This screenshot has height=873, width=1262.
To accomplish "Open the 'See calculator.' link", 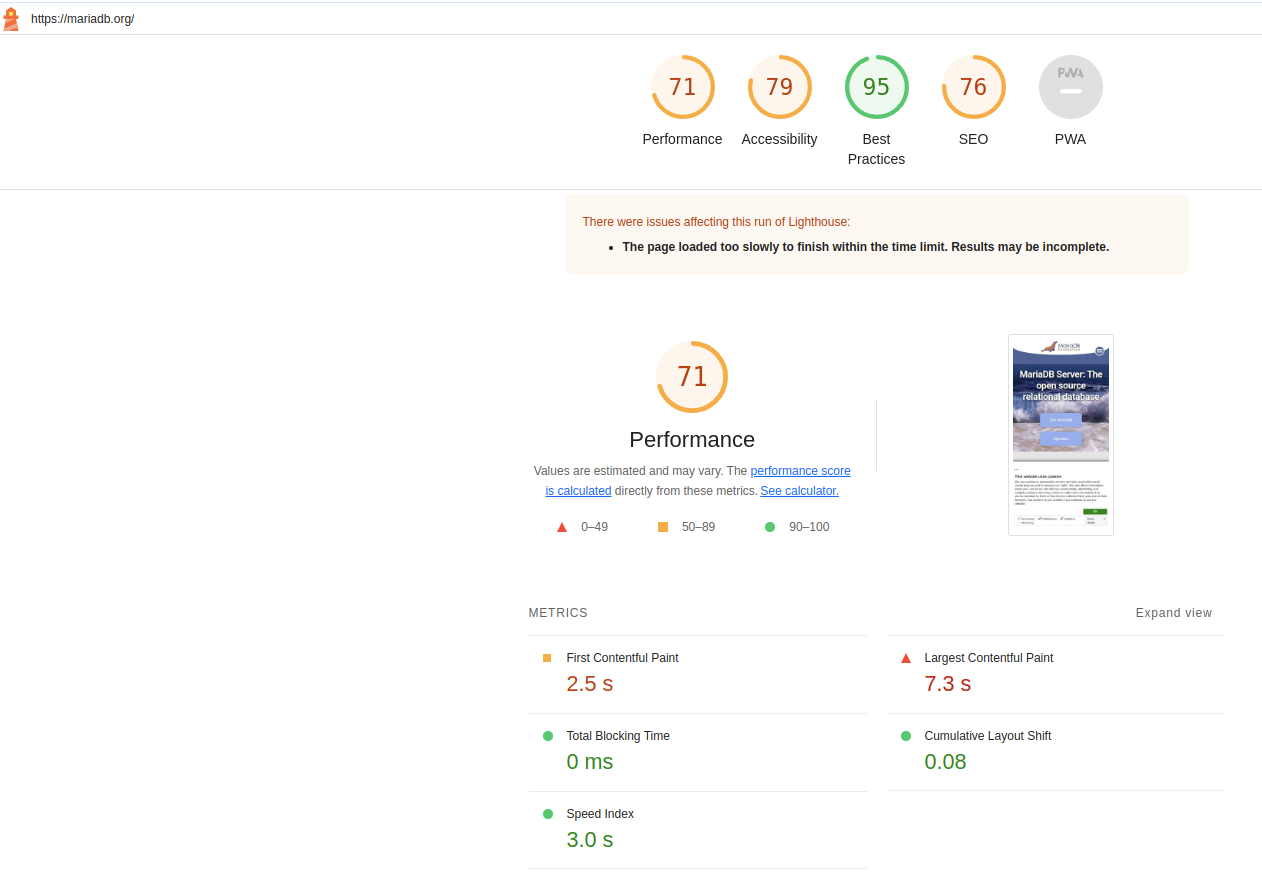I will [799, 491].
